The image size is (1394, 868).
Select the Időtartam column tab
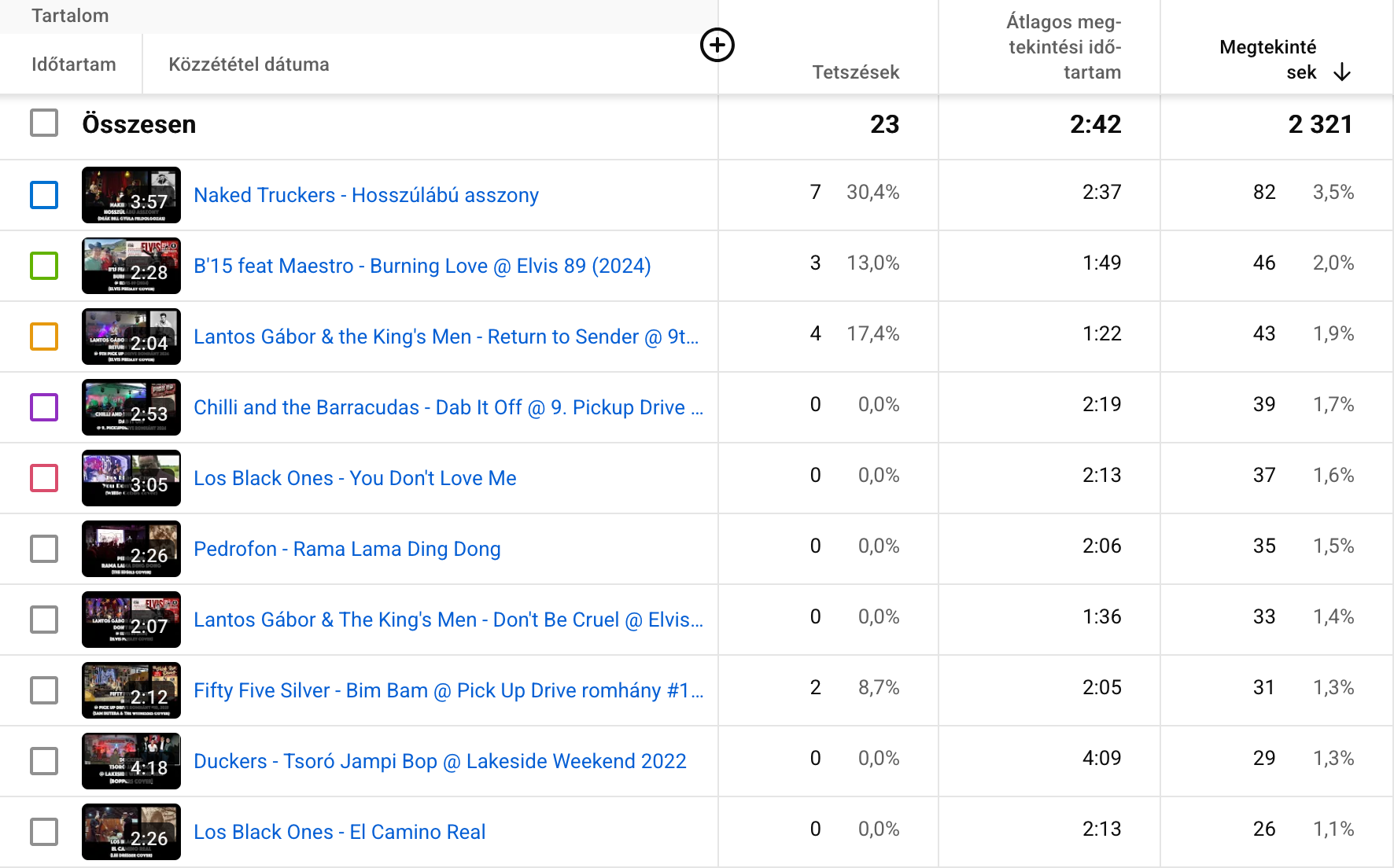coord(73,64)
